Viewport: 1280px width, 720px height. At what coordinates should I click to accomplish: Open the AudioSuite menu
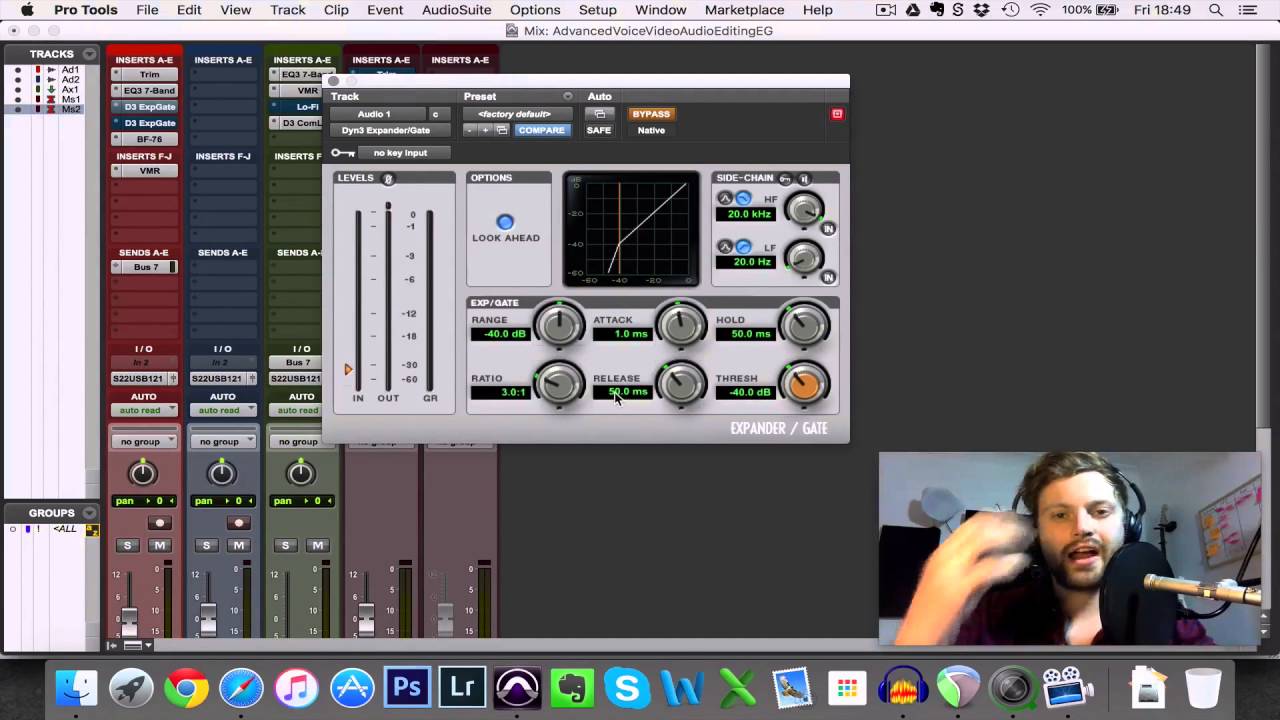point(457,10)
